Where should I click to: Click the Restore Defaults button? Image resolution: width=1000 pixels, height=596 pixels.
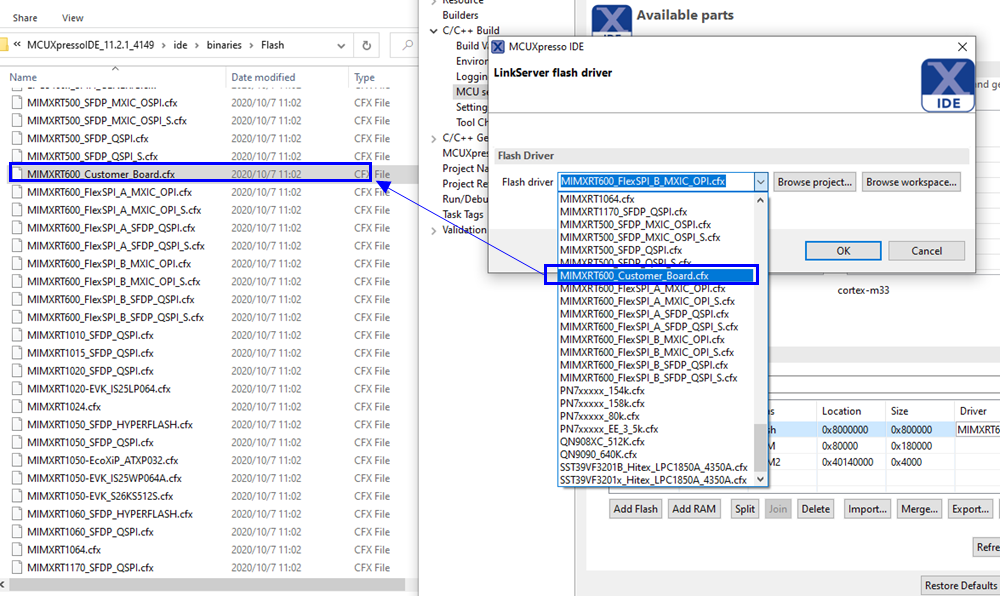(960, 585)
